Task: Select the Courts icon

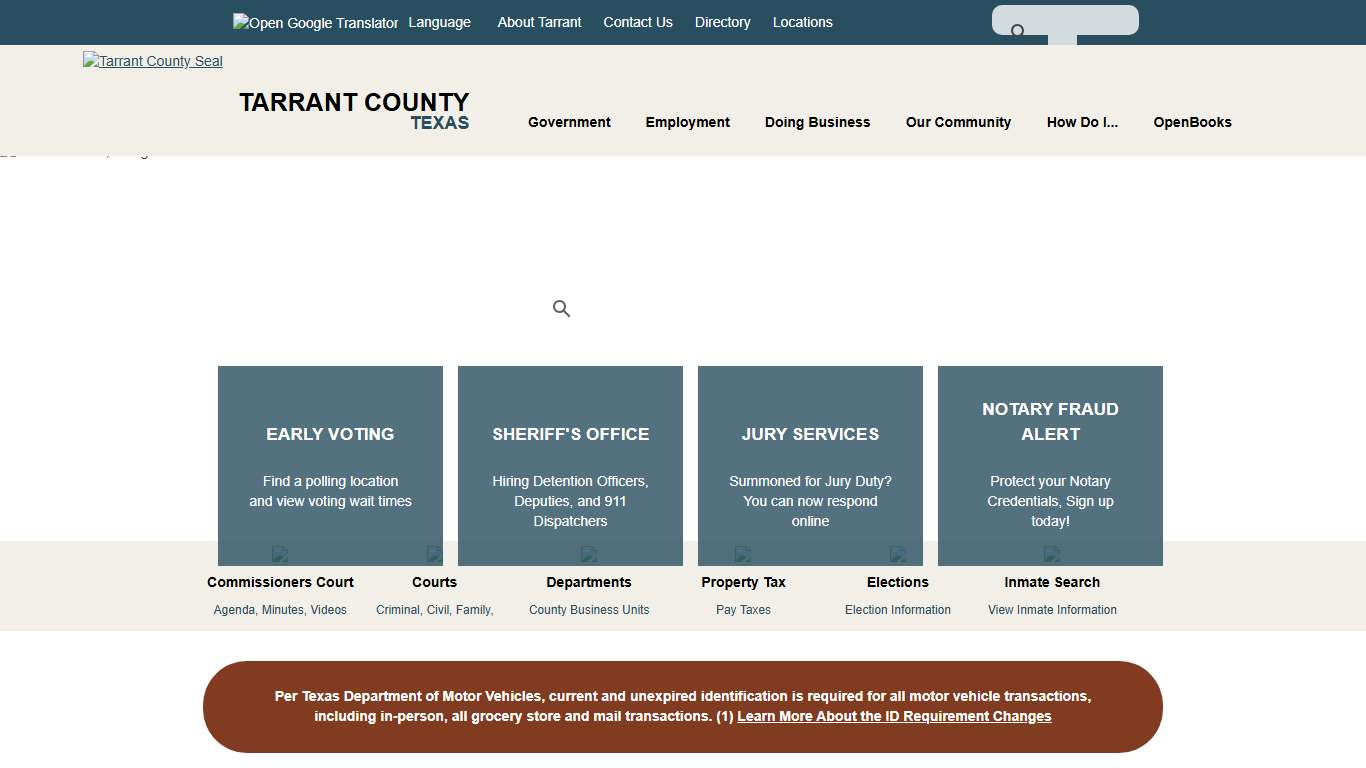Action: pyautogui.click(x=434, y=555)
